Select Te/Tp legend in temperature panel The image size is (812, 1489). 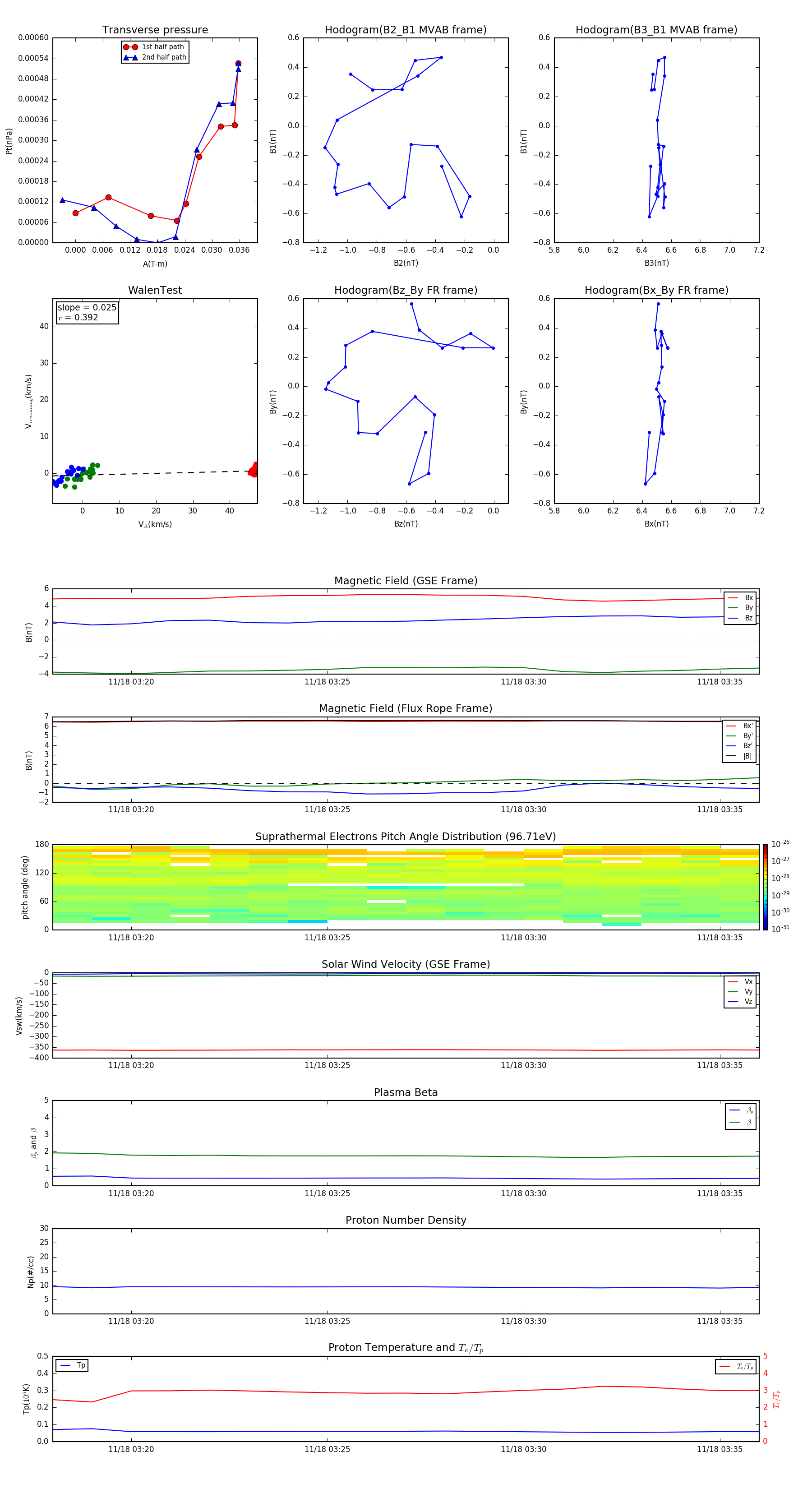coord(736,1366)
